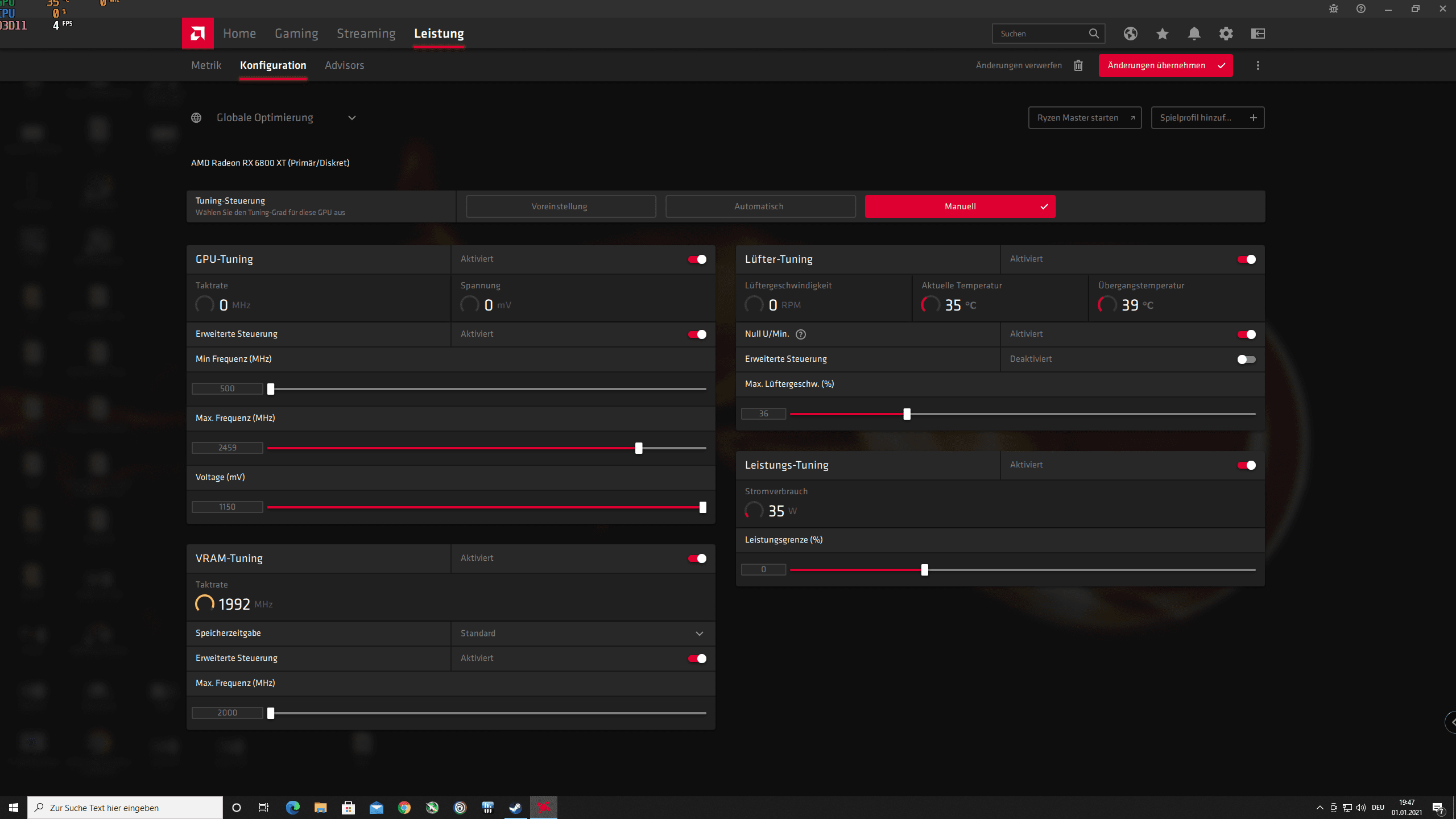Select Manuell tuning mode
The height and width of the screenshot is (819, 1456).
[960, 206]
